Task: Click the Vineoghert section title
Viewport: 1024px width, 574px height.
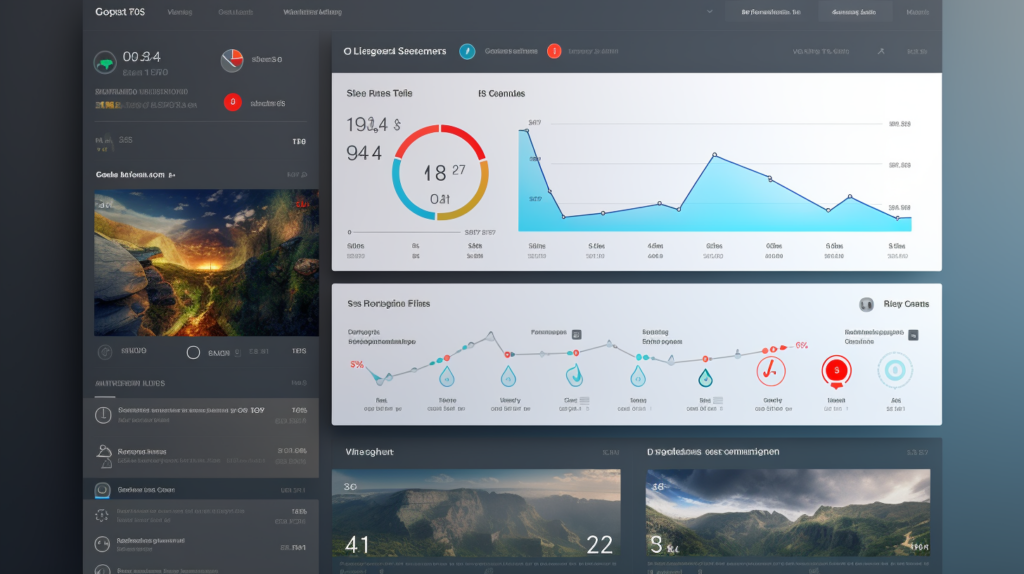Action: 369,452
